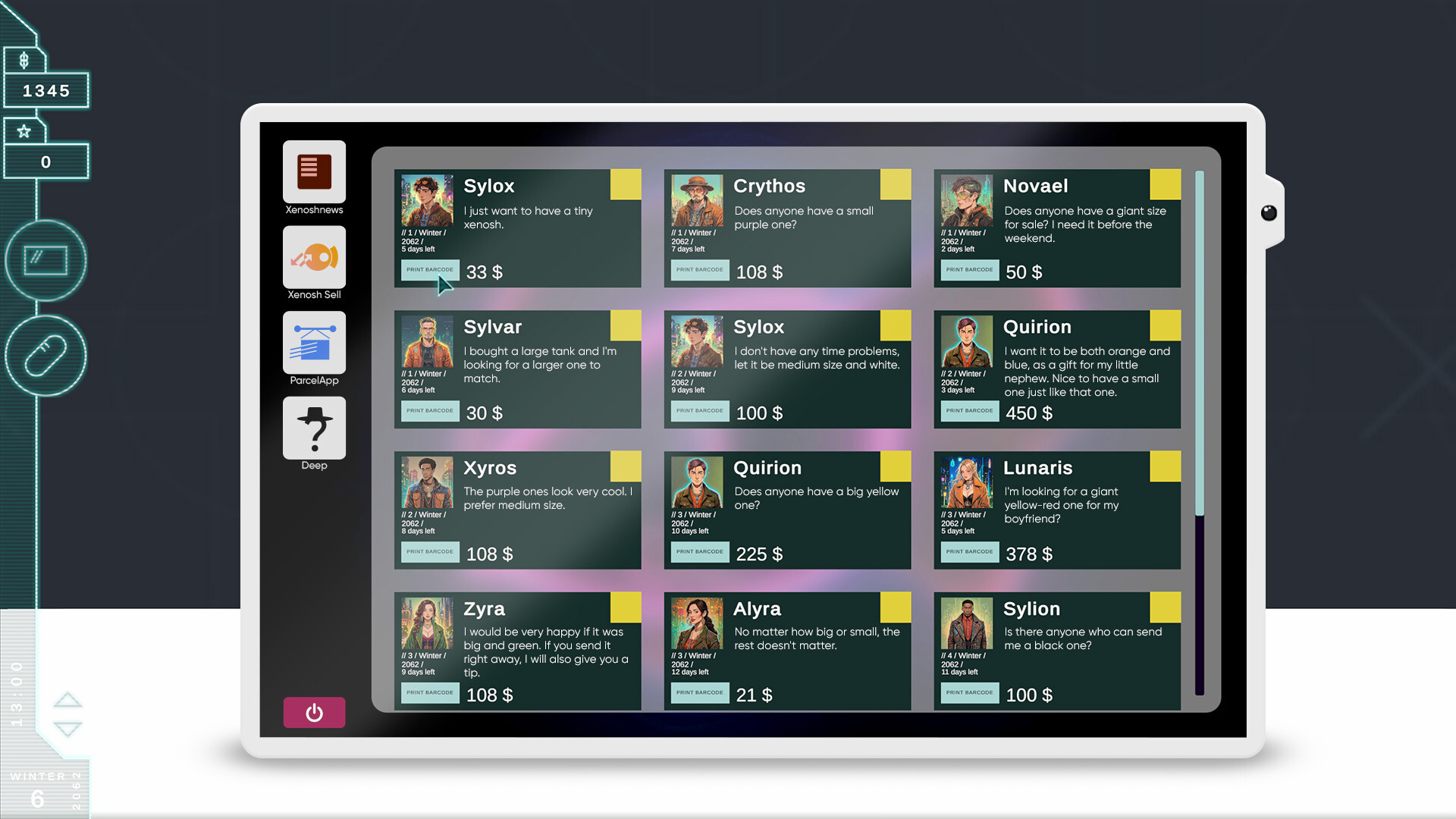Image resolution: width=1456 pixels, height=819 pixels.
Task: Click the dollar currency icon above 1345
Action: [24, 60]
